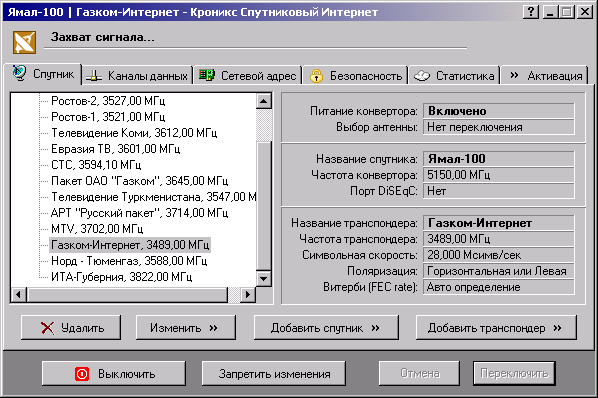Screen dimensions: 598x398
Task: Click the Захват сигнала... status text
Action: point(103,37)
